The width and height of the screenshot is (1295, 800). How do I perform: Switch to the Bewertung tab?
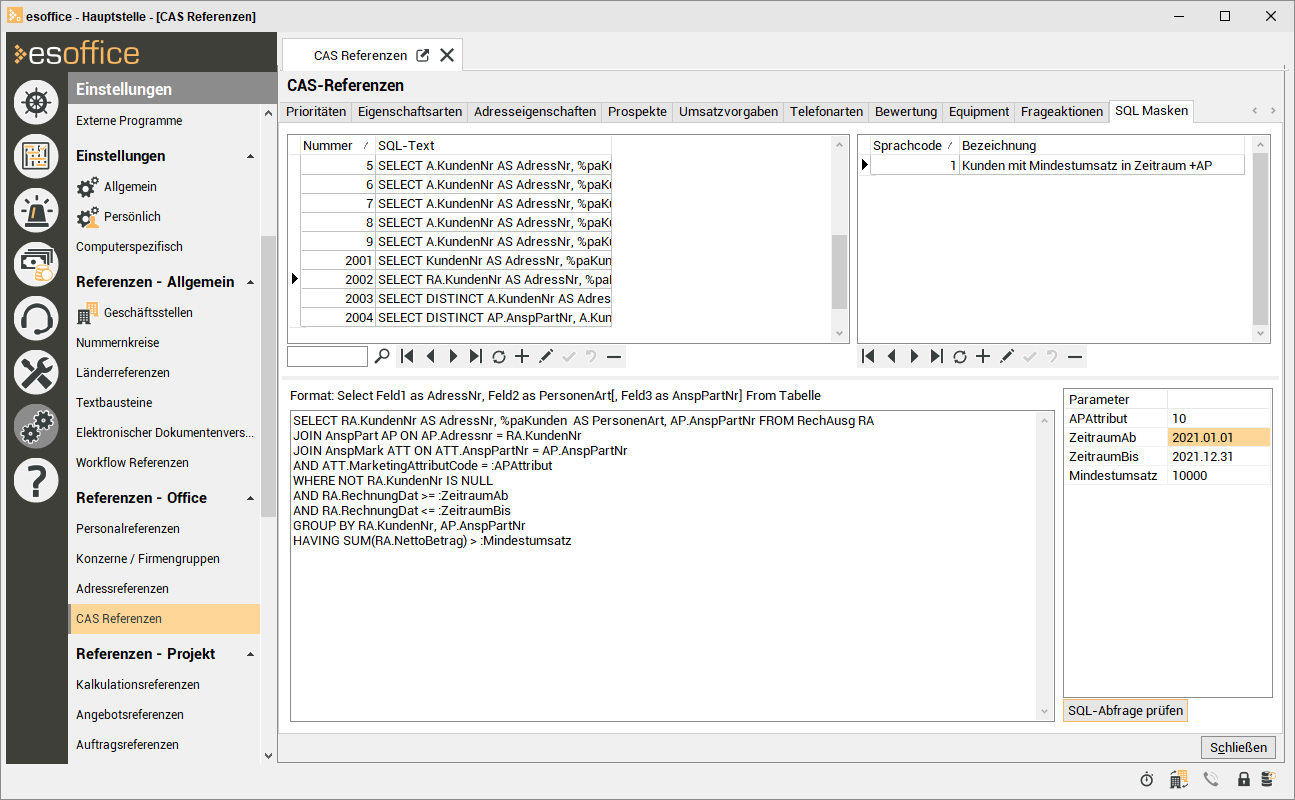pos(906,112)
